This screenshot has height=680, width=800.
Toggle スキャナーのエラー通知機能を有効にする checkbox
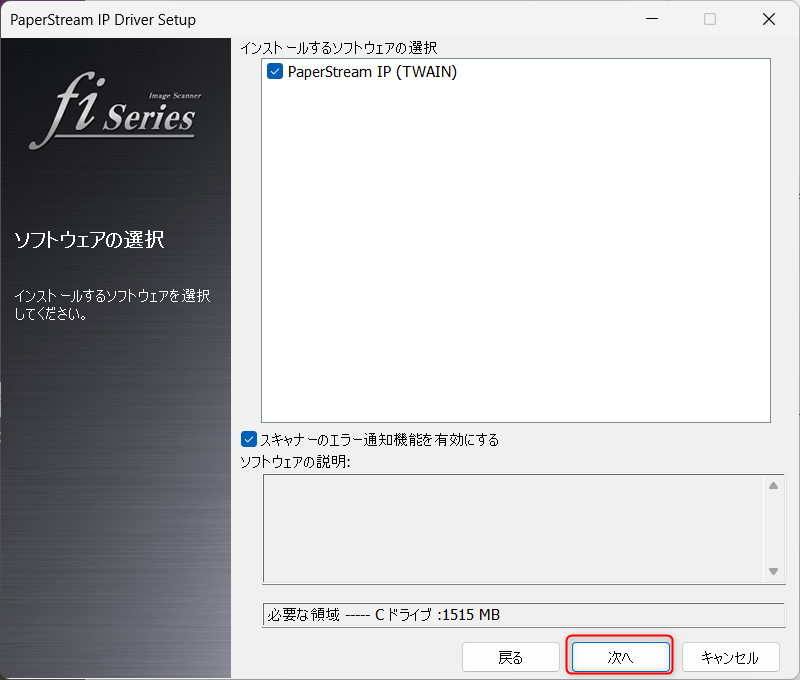[248, 439]
